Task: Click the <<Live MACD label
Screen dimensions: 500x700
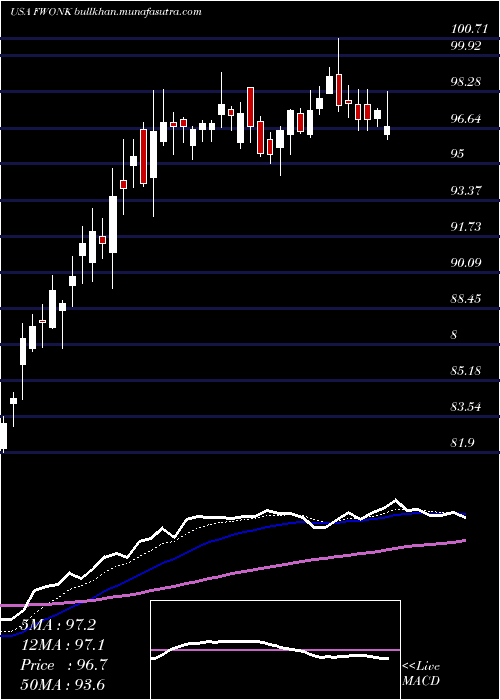Action: tap(421, 674)
